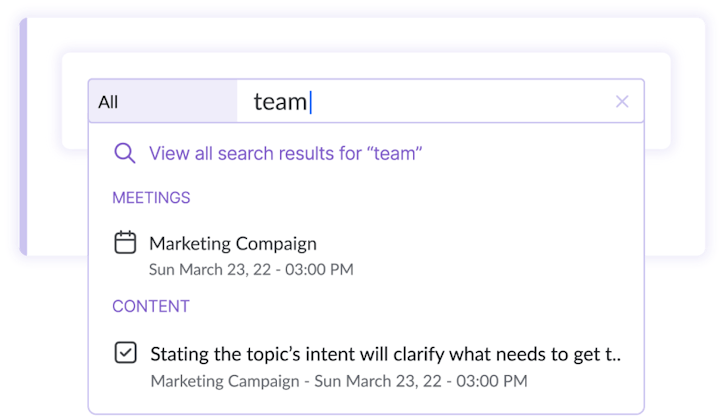Select the date line "Sun March 23, 22 - 03:00 PM" under Marketing Compaign
This screenshot has width=724, height=419.
(x=251, y=269)
